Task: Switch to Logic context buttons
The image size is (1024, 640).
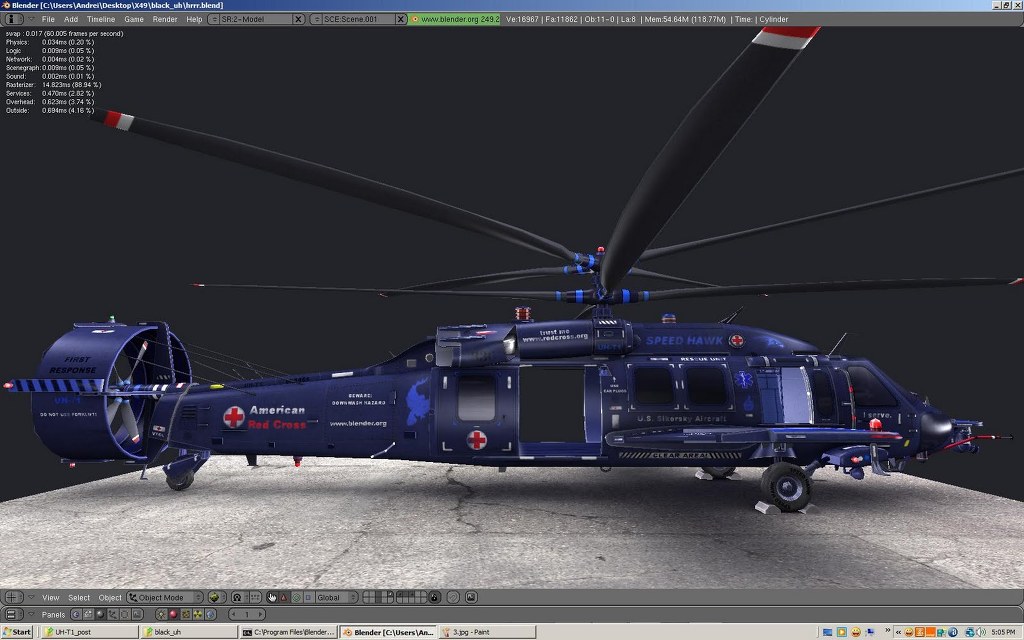Action: point(76,615)
